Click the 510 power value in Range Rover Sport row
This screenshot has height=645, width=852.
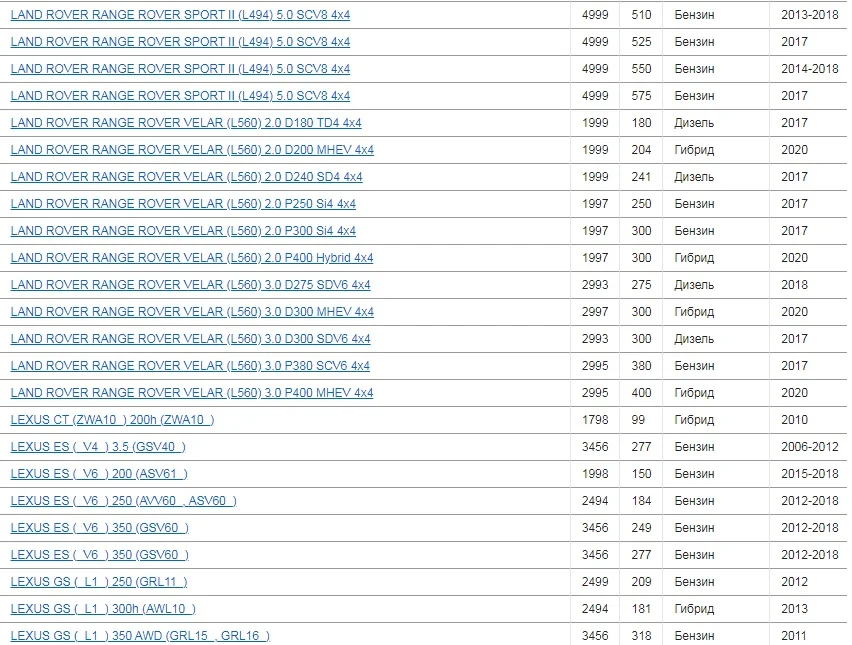641,15
